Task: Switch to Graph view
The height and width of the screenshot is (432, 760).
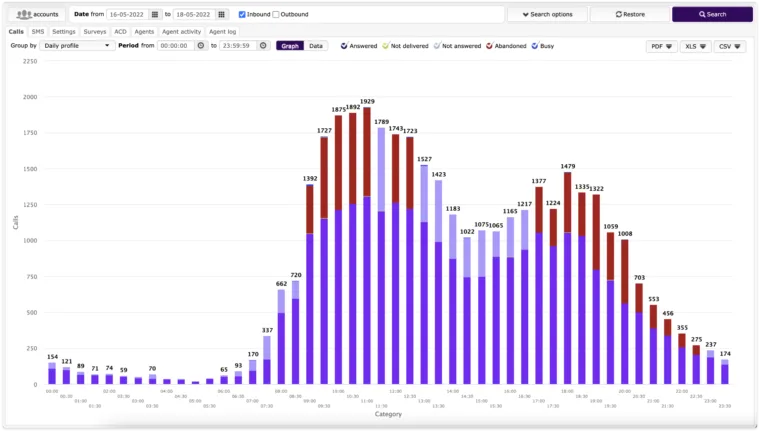Action: tap(290, 46)
